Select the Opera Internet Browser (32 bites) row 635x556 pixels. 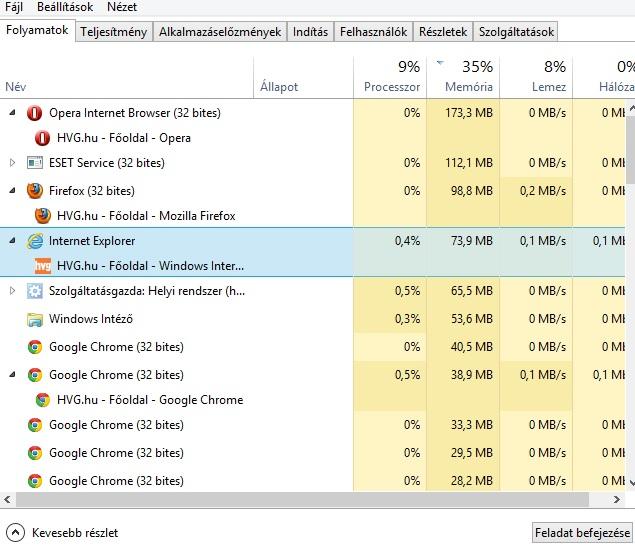[x=313, y=113]
